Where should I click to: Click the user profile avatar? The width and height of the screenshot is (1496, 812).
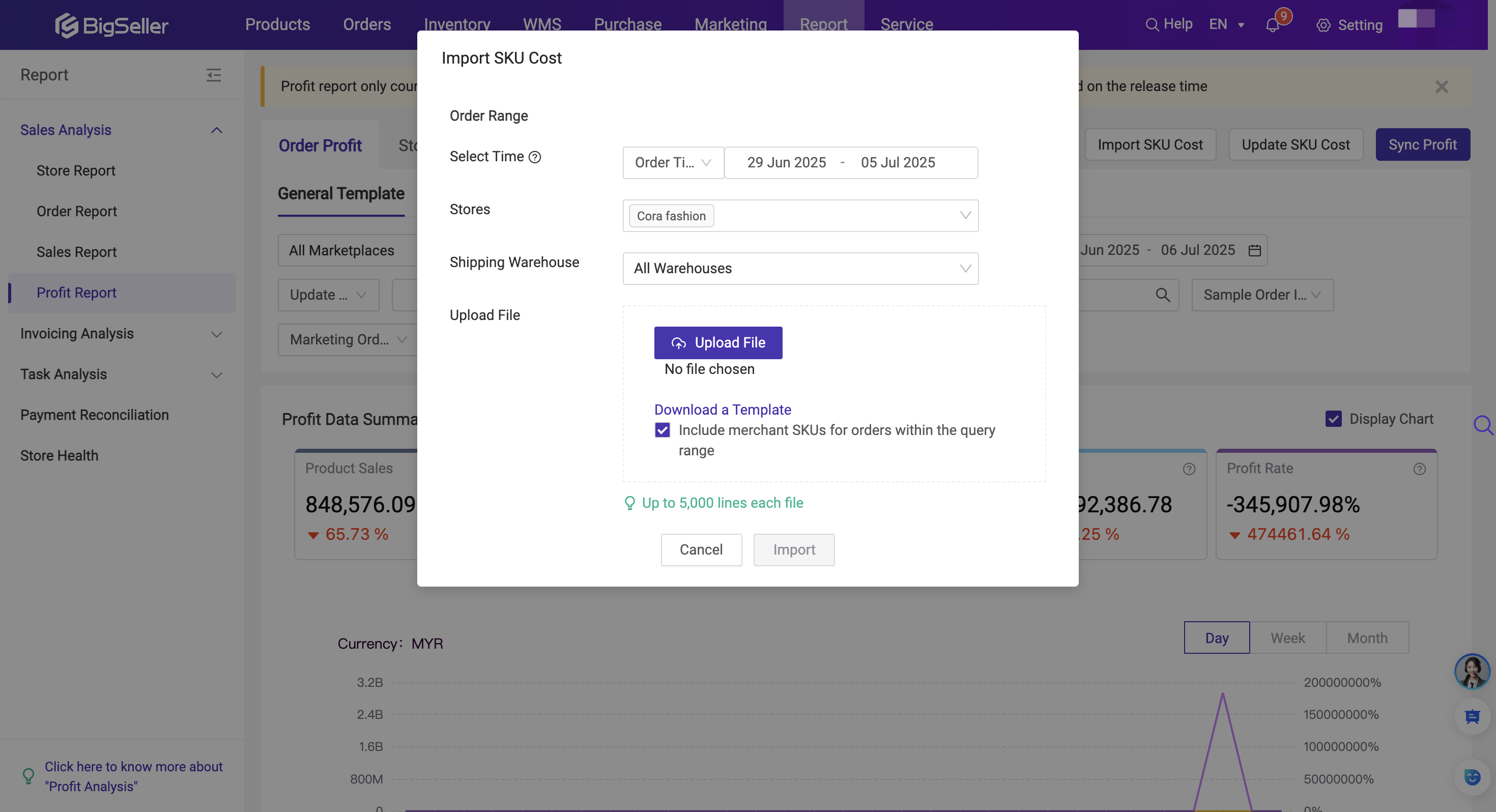point(1416,19)
